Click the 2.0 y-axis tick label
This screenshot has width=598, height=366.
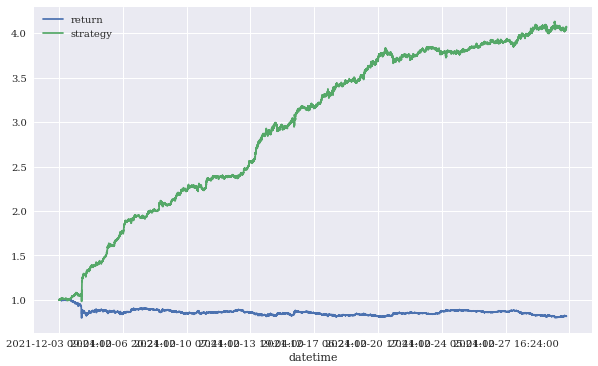click(18, 212)
